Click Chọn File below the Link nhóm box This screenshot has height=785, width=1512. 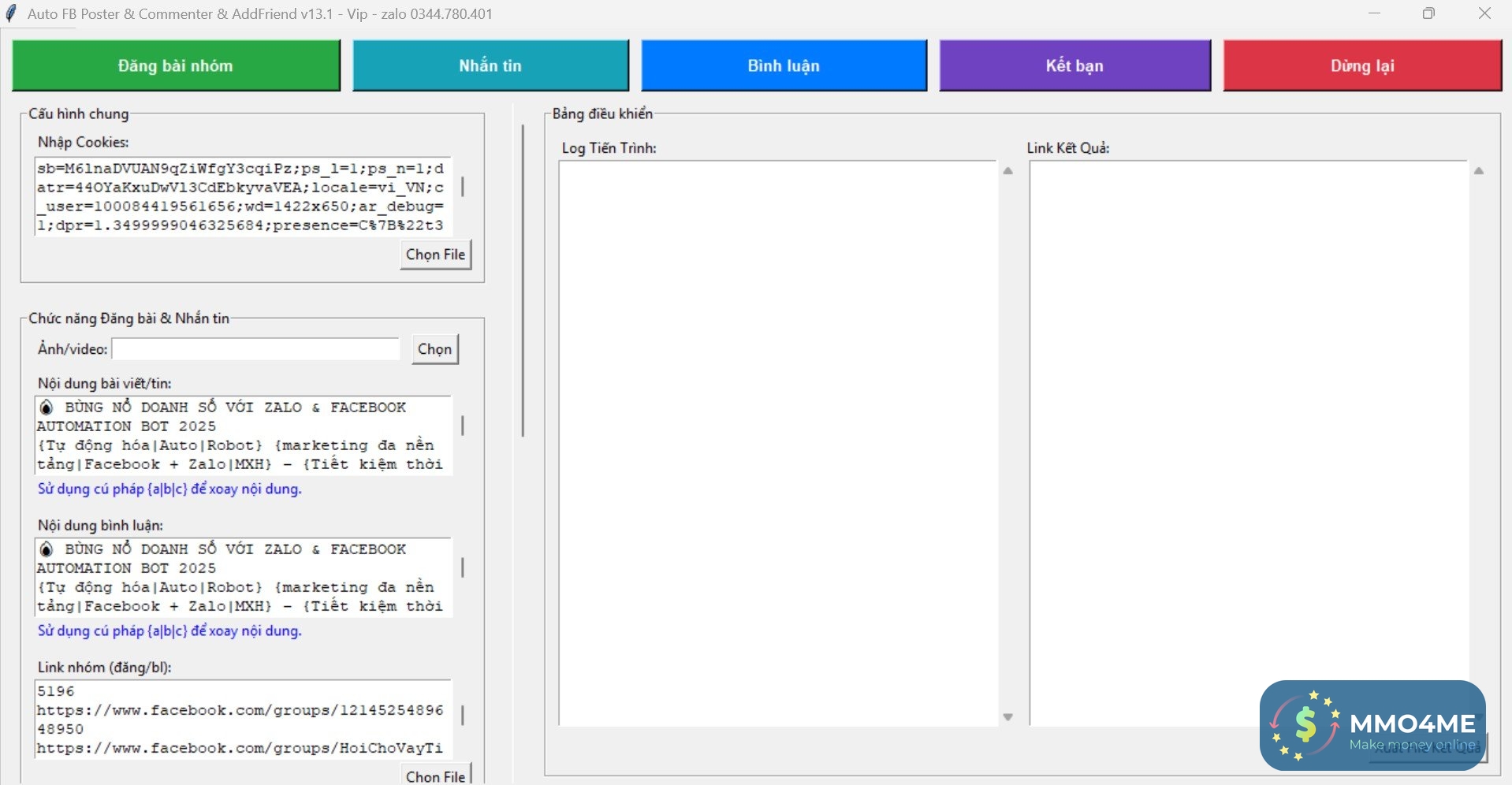(x=435, y=776)
